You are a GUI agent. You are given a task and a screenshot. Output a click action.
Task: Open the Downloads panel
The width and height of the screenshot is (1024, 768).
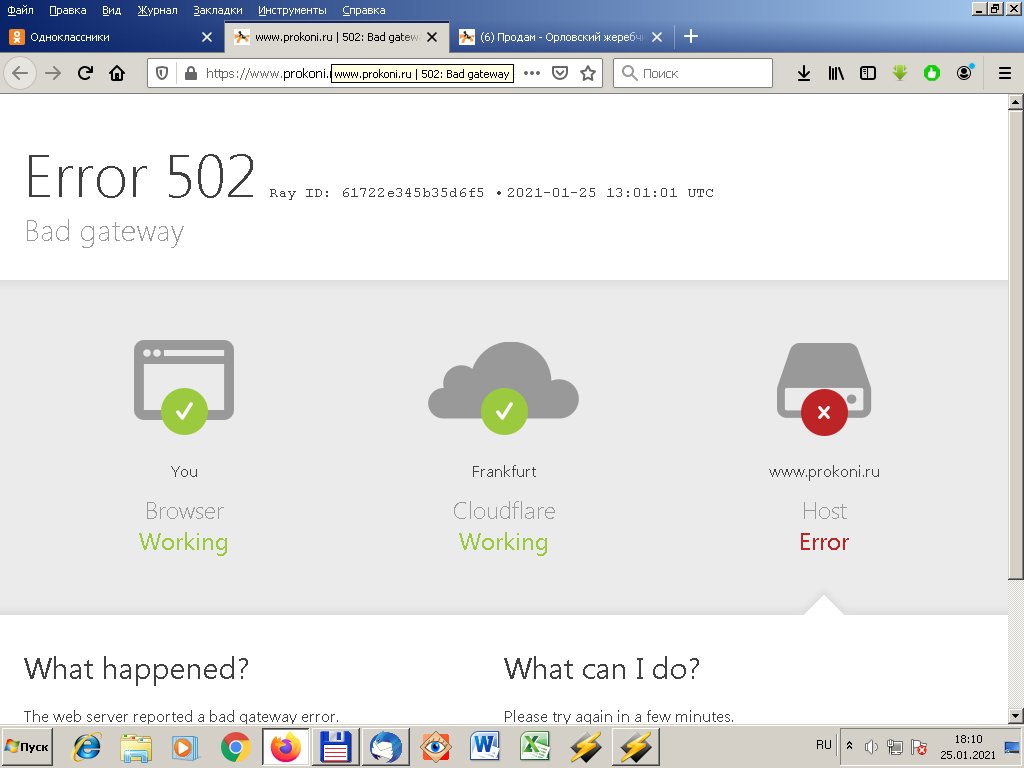point(803,73)
